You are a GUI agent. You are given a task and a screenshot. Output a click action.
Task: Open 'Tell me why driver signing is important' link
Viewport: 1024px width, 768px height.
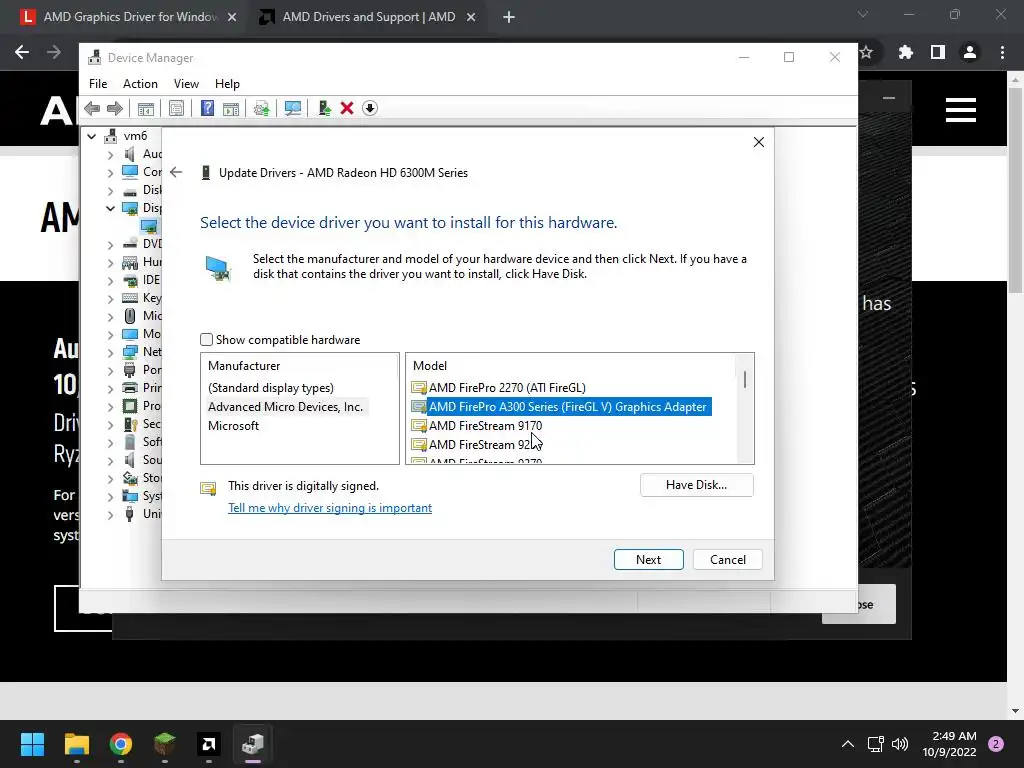click(330, 508)
